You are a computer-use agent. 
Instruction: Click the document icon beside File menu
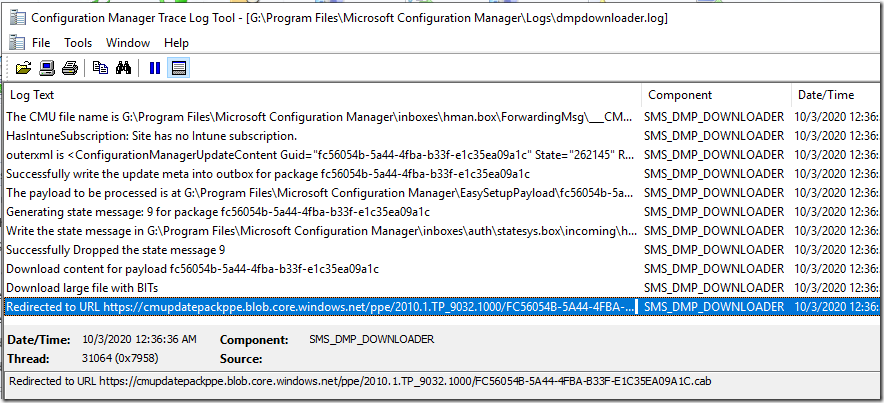(x=16, y=43)
